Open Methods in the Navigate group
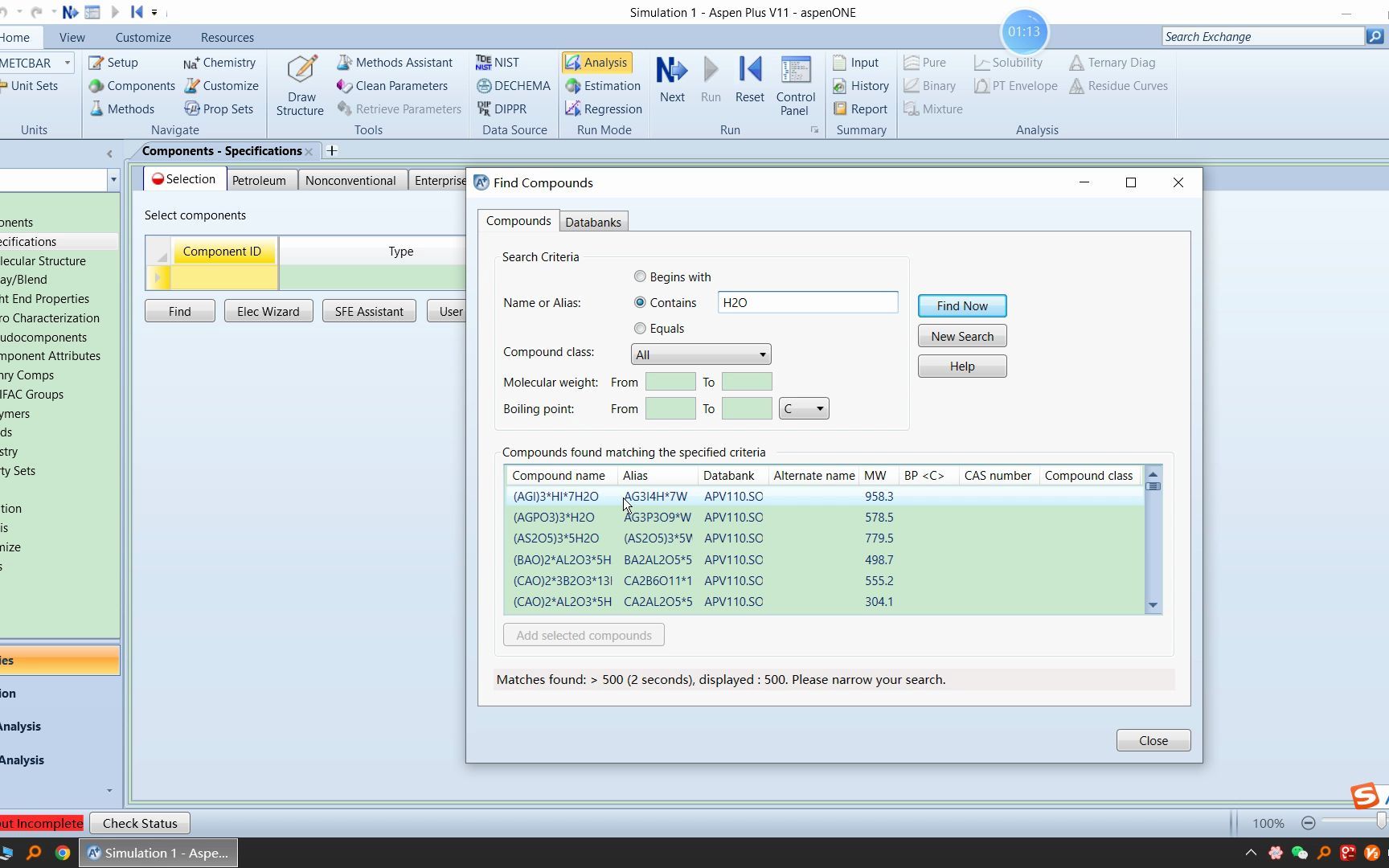 click(x=121, y=109)
